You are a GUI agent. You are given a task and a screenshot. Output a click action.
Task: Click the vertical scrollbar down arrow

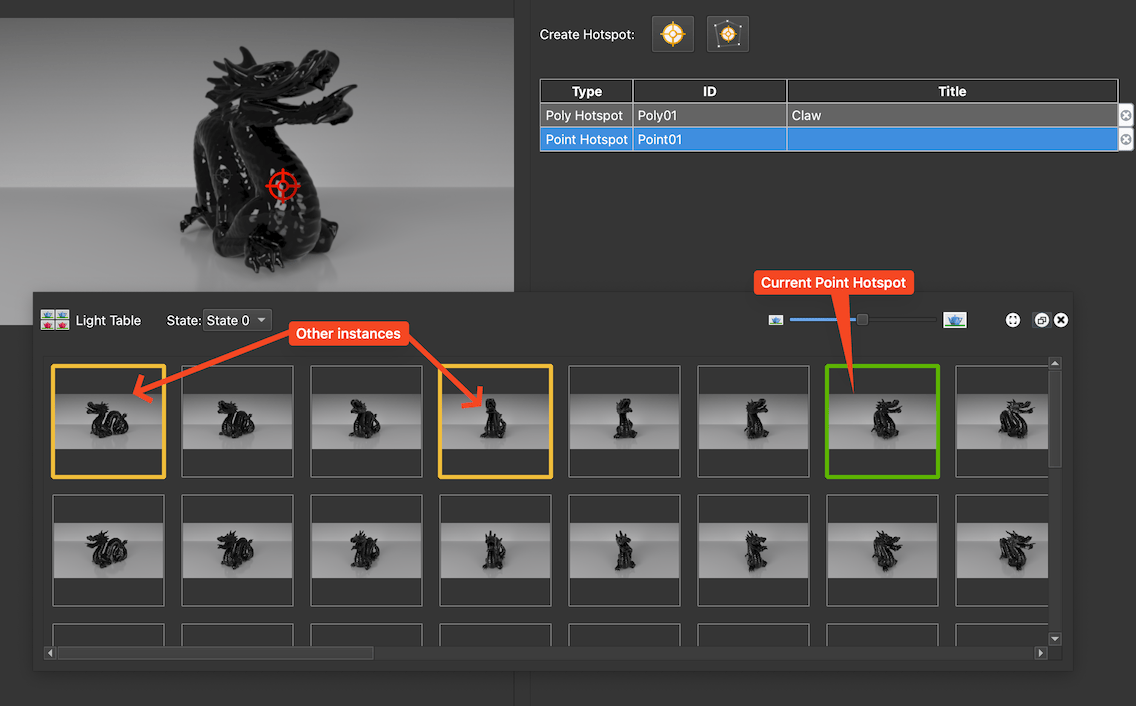pos(1054,638)
